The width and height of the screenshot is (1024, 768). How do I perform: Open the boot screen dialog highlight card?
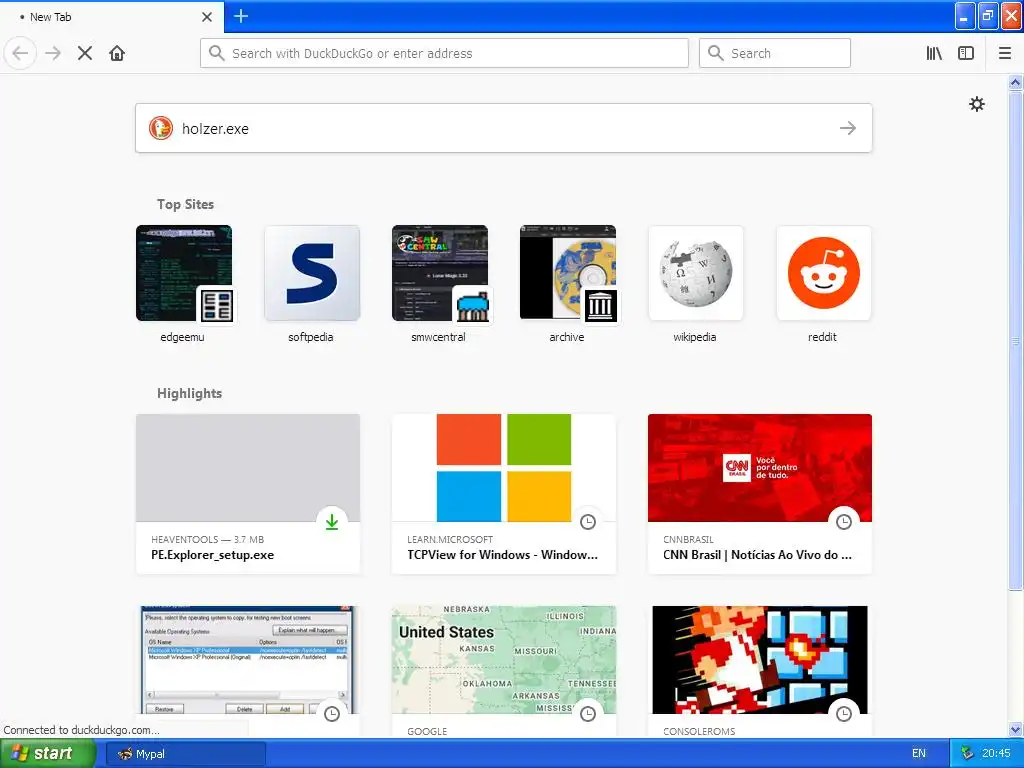pos(248,671)
